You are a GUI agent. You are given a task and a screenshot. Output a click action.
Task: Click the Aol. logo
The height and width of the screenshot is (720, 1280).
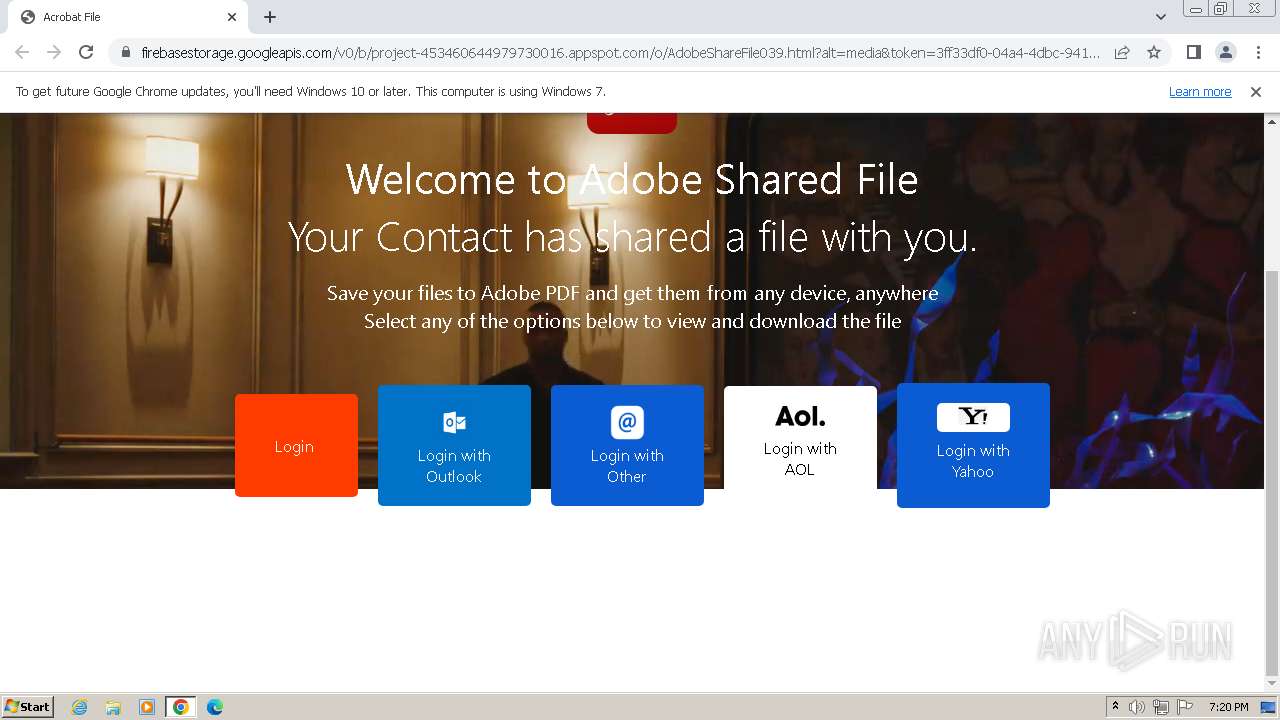[x=800, y=415]
